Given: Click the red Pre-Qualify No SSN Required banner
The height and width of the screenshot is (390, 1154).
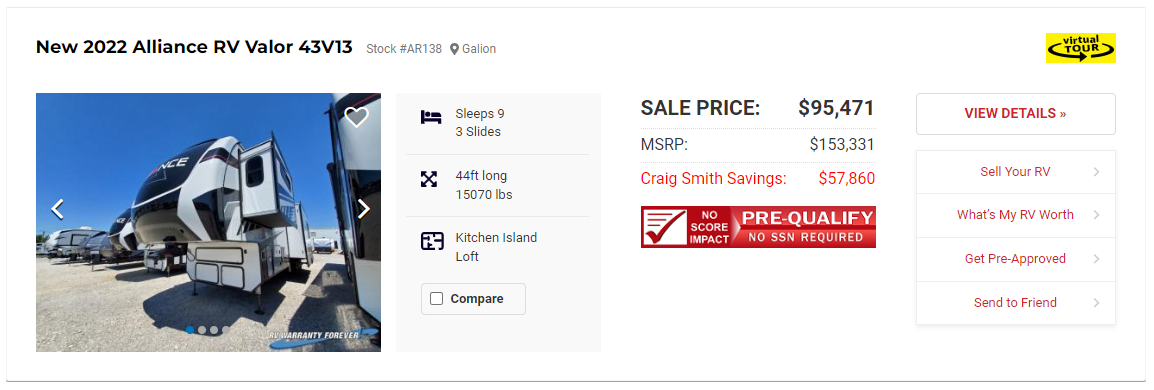Looking at the screenshot, I should tap(758, 227).
